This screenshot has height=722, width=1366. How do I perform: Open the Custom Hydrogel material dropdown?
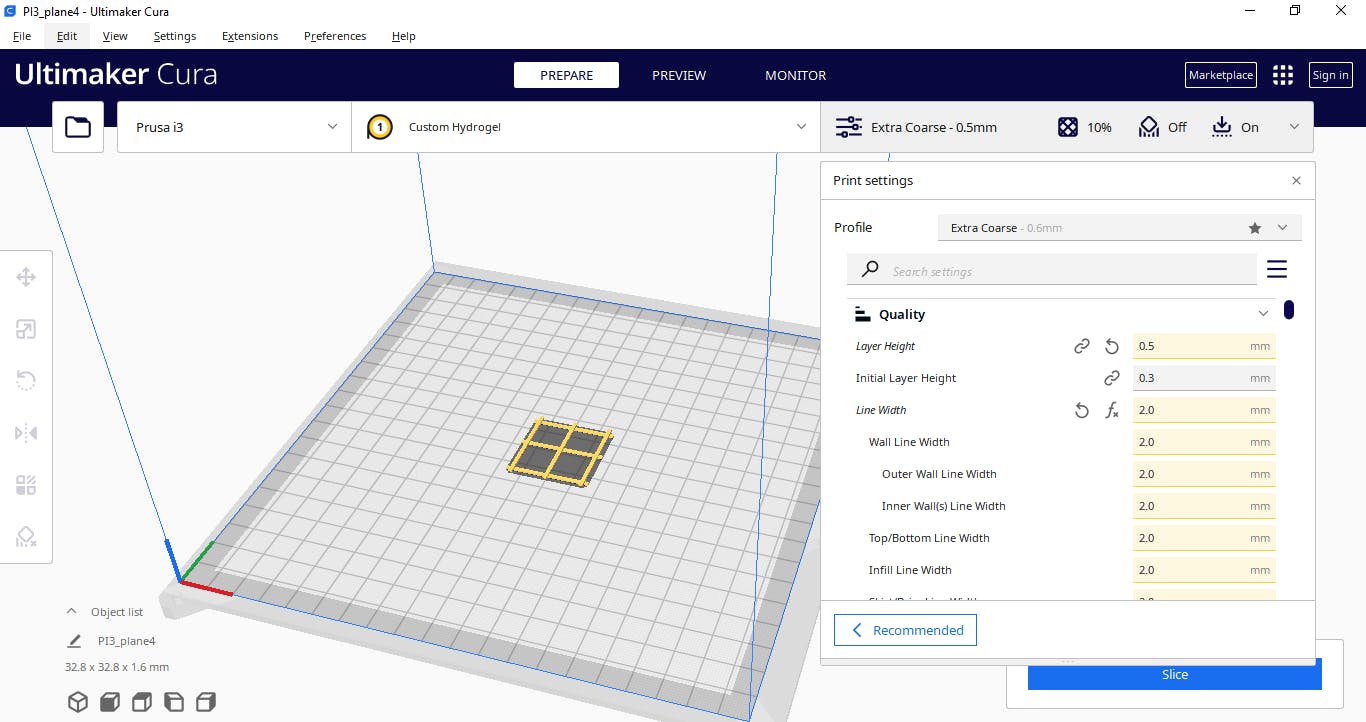(586, 127)
